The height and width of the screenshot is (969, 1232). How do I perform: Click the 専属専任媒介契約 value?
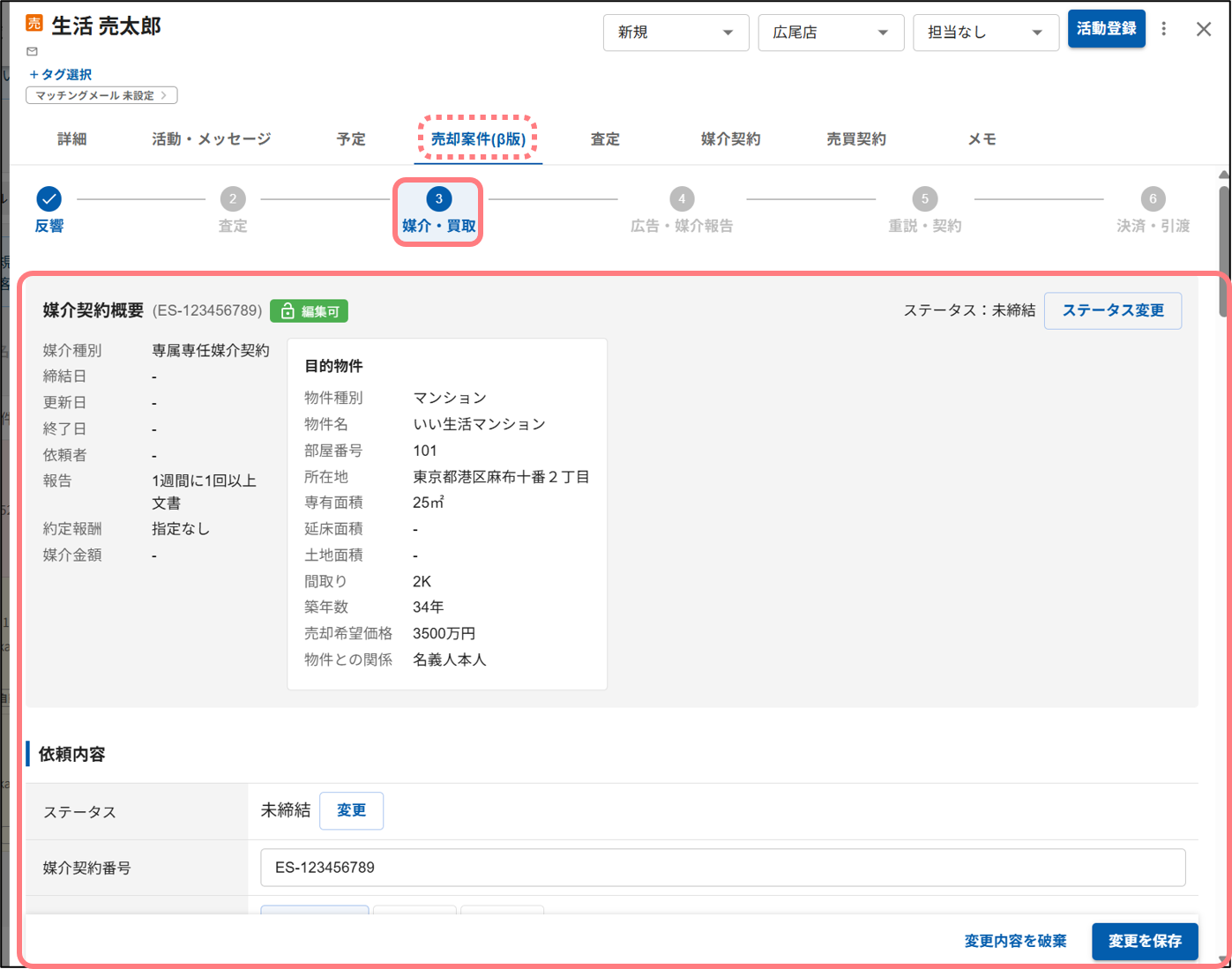pyautogui.click(x=211, y=350)
